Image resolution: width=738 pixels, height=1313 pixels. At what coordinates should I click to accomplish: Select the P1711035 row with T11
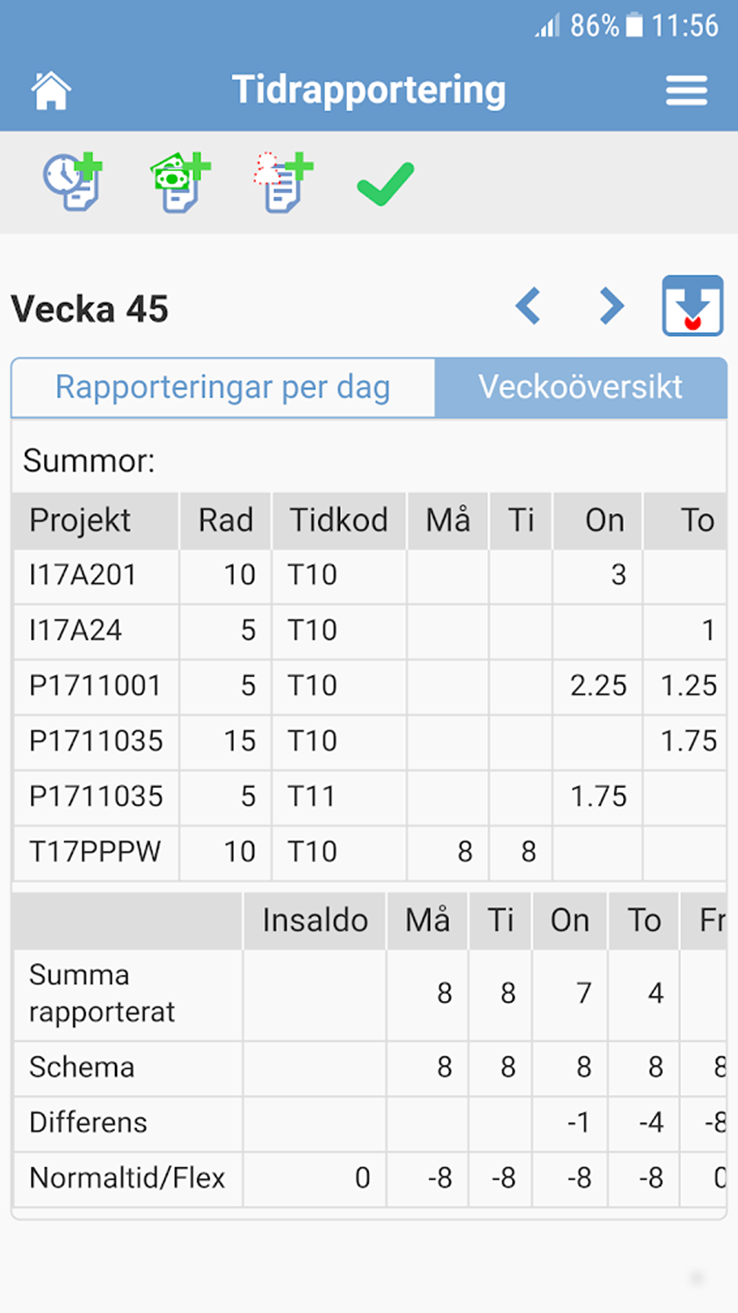tap(95, 797)
